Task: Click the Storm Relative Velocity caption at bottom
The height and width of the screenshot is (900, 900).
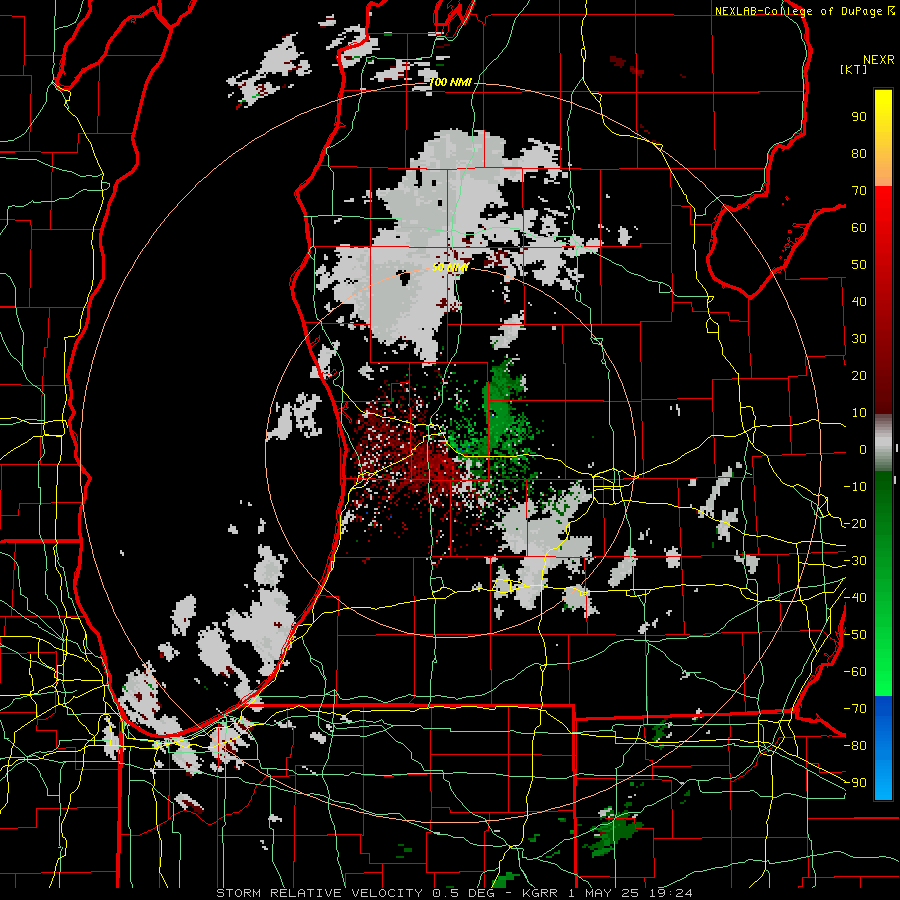Action: point(455,893)
